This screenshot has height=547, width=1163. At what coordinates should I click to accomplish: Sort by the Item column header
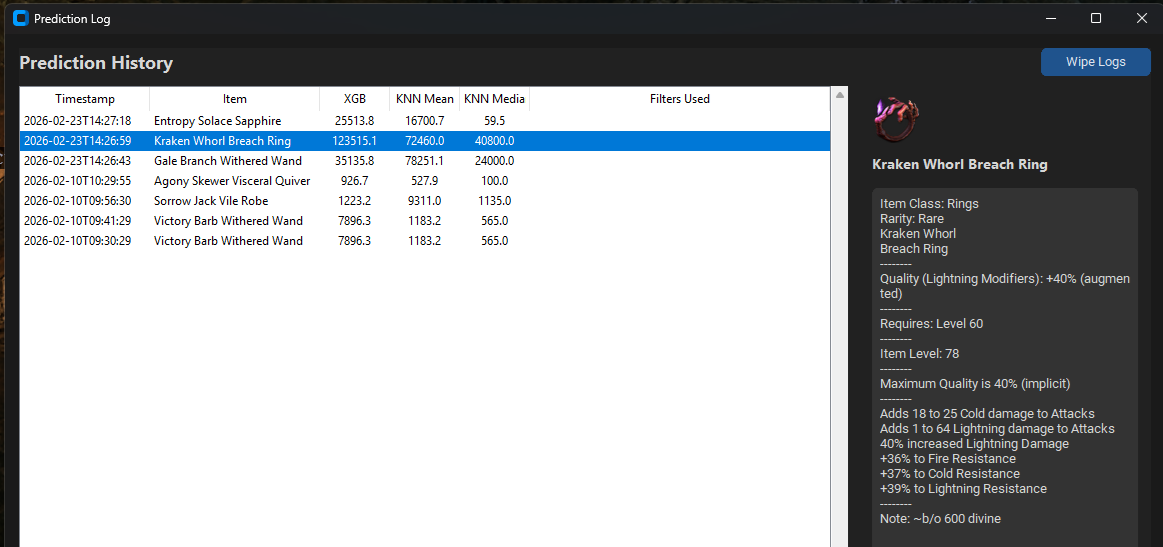tap(235, 99)
